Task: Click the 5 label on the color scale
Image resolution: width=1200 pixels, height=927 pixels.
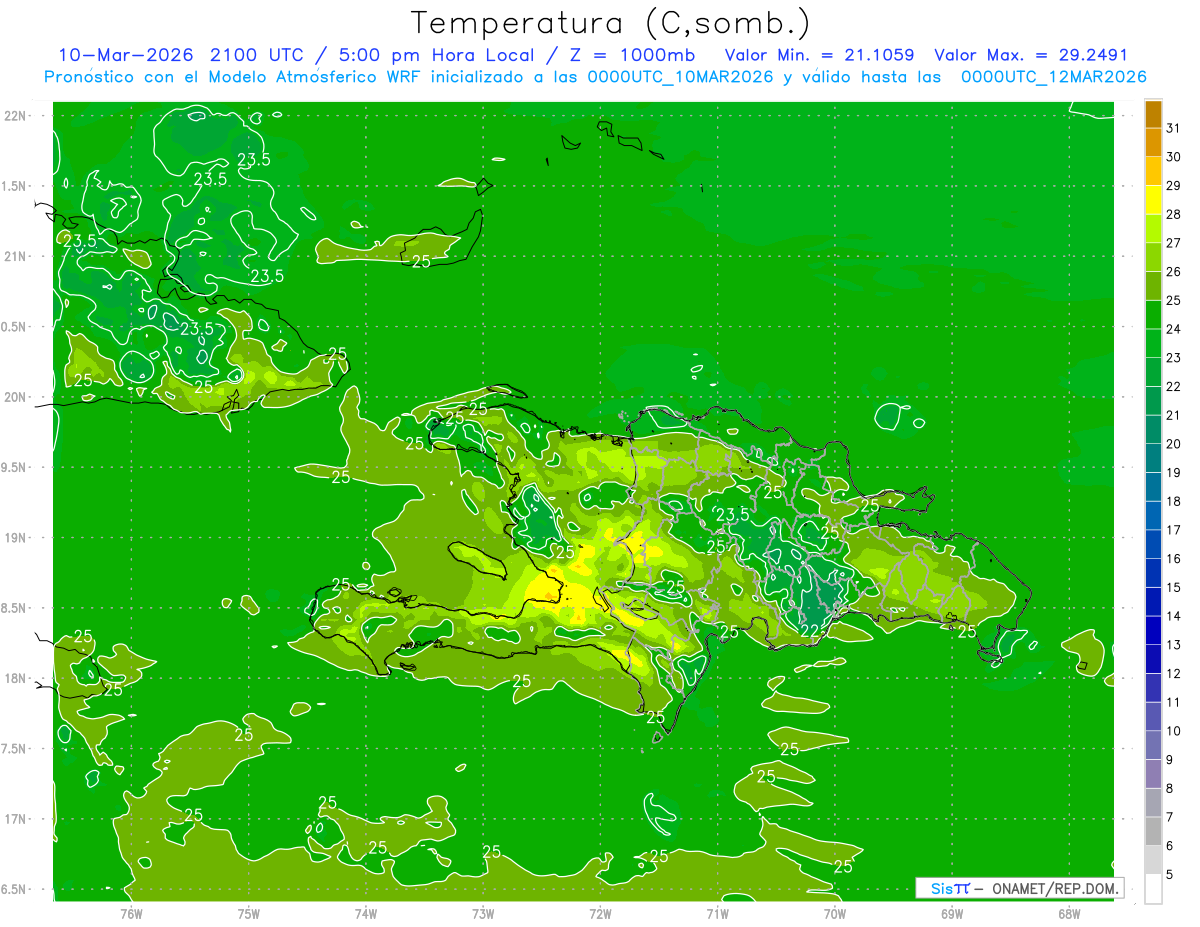Action: (x=1170, y=875)
